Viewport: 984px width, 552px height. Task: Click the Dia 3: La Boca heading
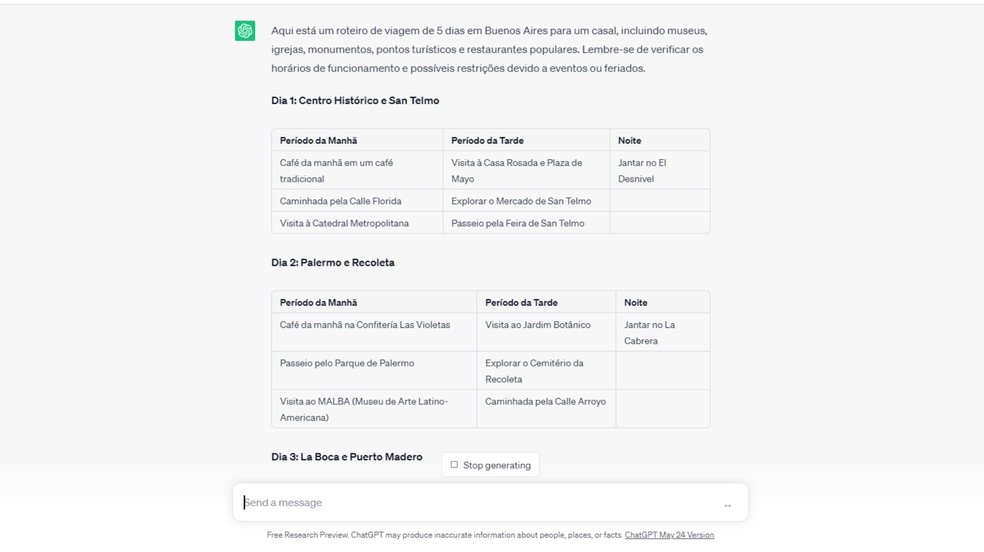346,457
